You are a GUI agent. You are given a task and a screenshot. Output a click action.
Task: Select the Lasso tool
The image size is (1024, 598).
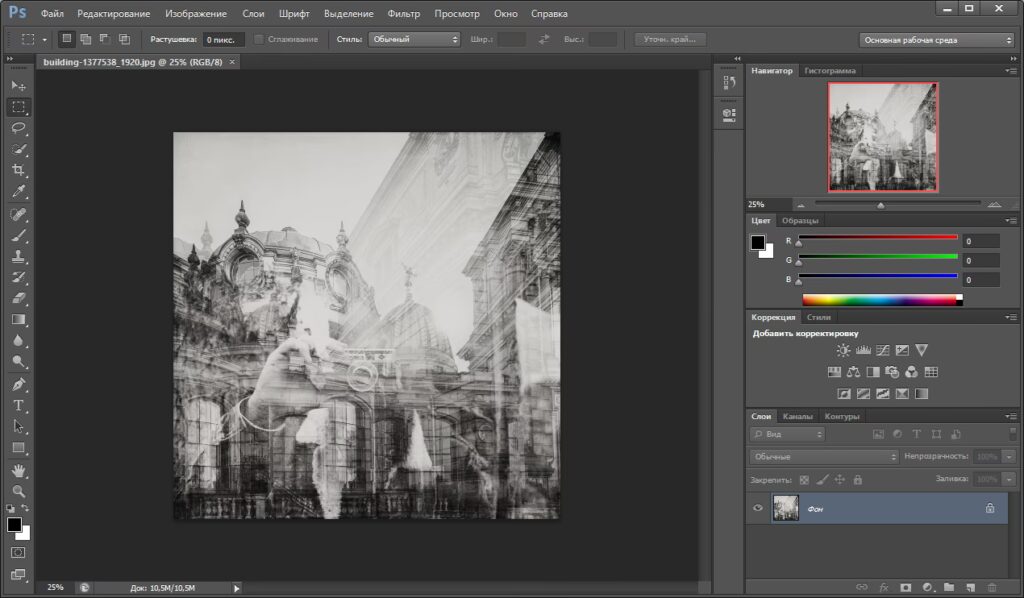[x=18, y=128]
